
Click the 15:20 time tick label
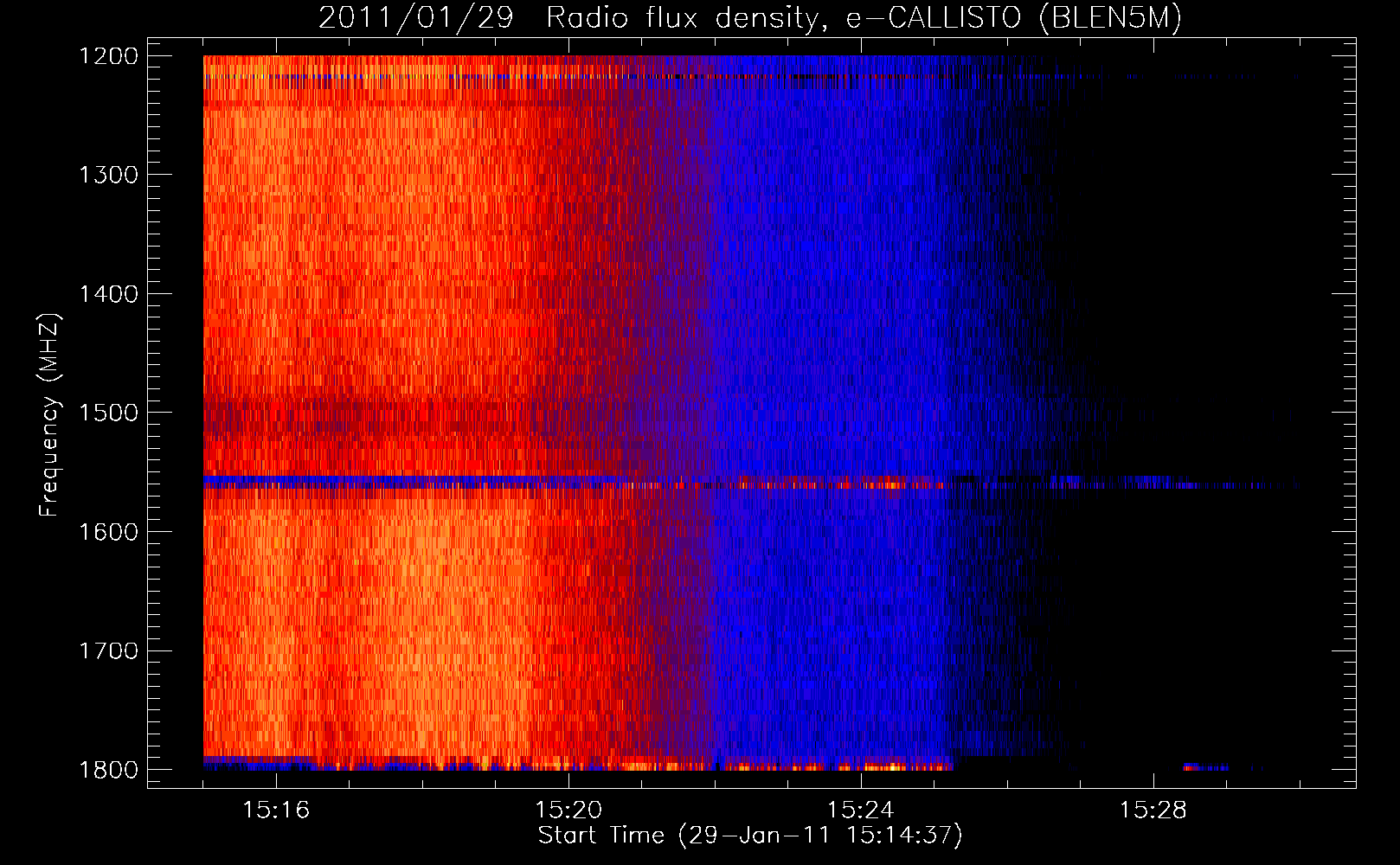[568, 810]
